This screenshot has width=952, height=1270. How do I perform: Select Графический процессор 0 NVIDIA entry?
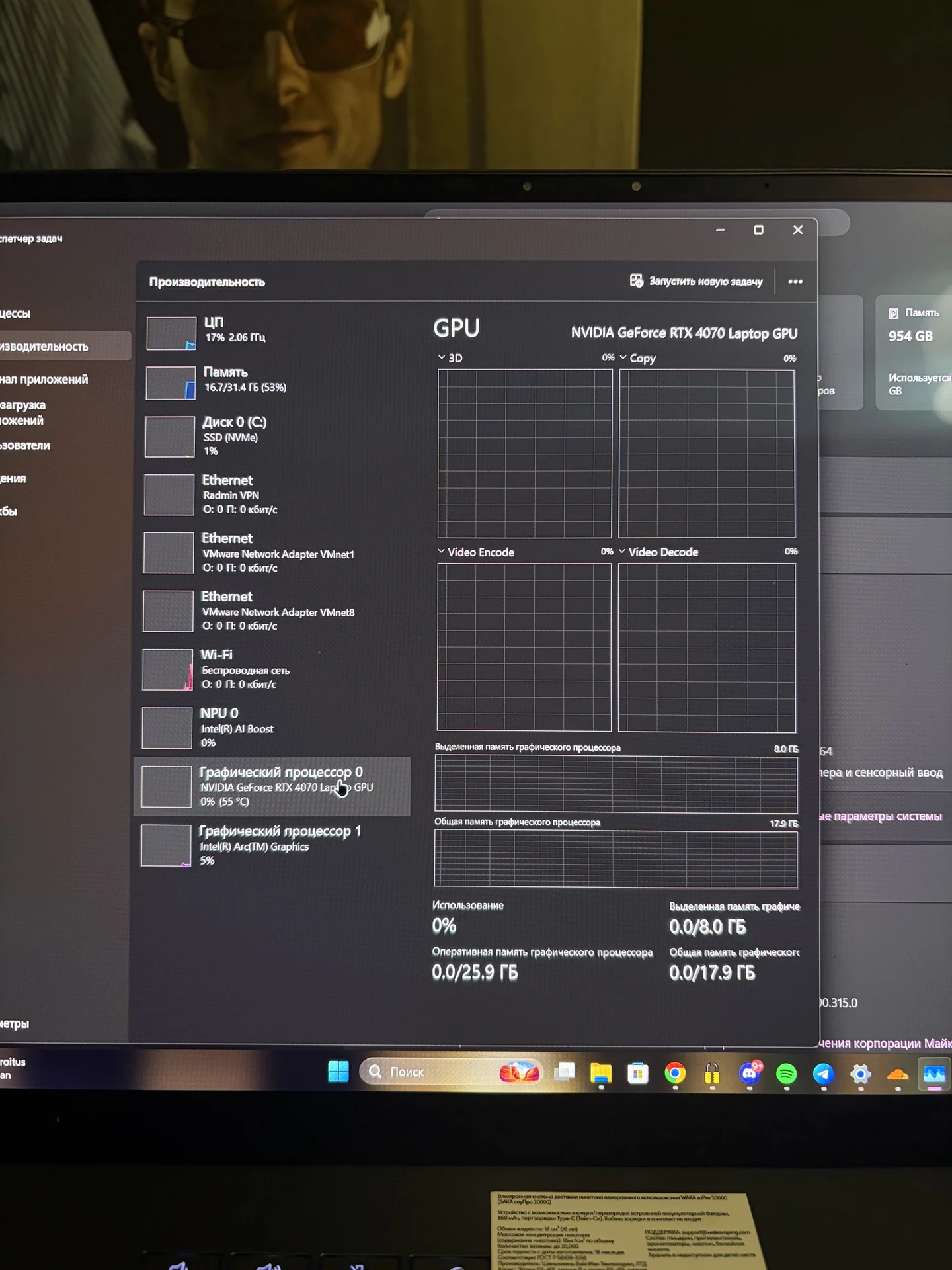(272, 786)
